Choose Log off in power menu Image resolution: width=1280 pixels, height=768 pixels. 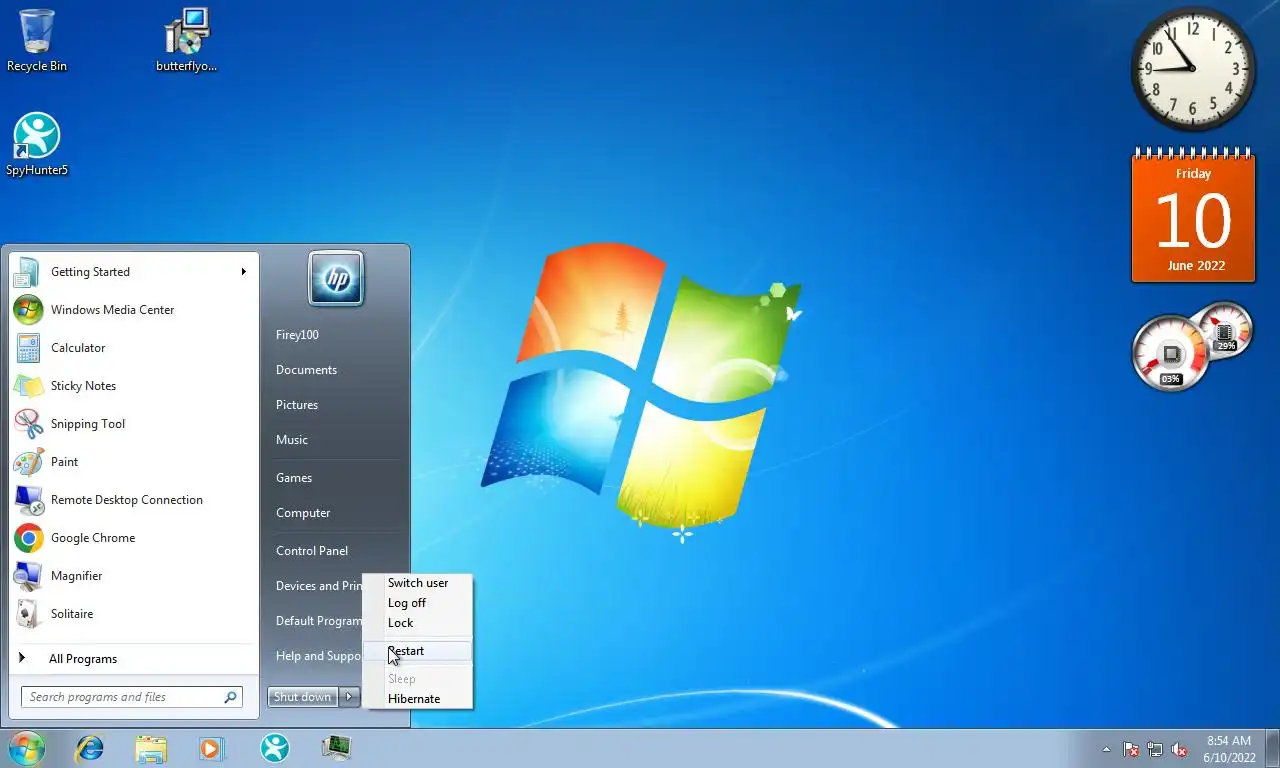(417, 603)
